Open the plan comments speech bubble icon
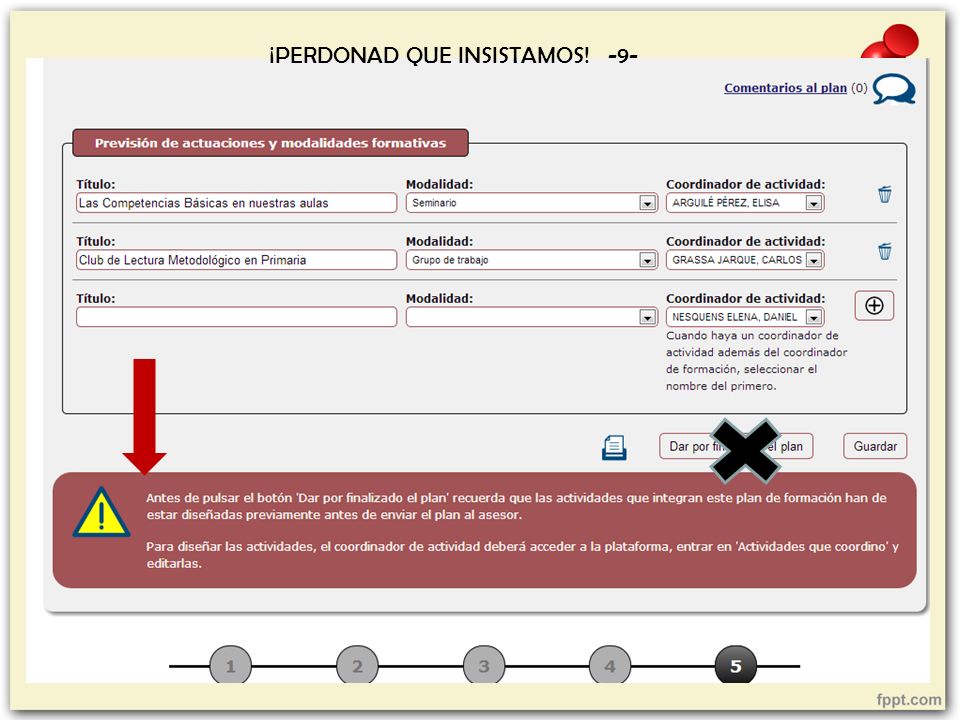The width and height of the screenshot is (960, 720). (x=894, y=89)
